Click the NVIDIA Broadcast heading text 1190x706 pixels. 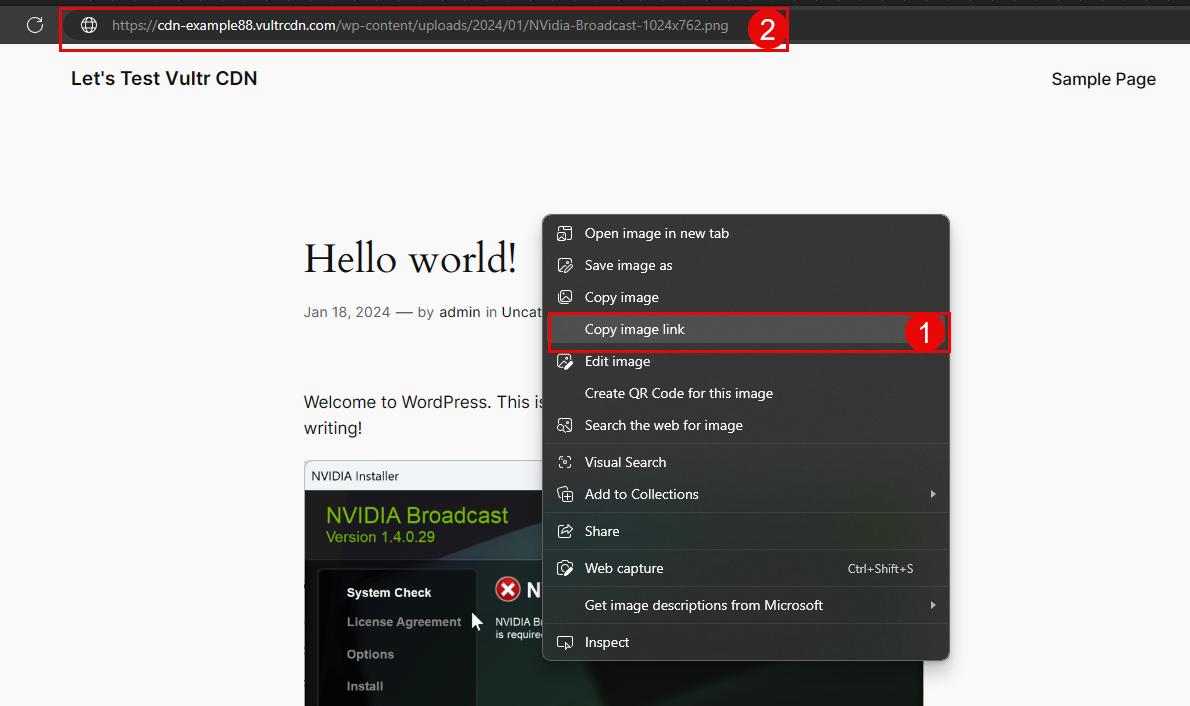(x=417, y=515)
